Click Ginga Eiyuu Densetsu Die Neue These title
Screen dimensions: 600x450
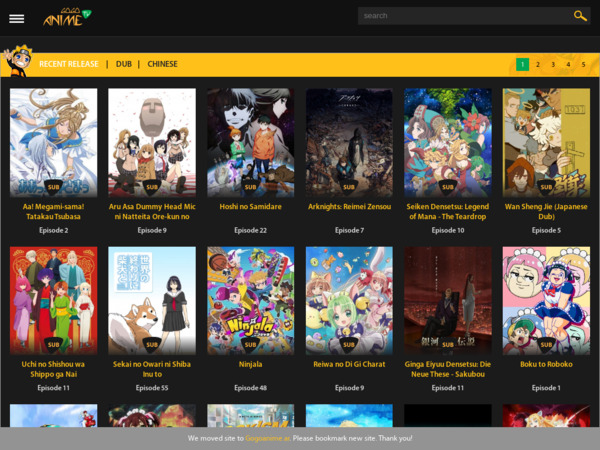click(x=448, y=369)
